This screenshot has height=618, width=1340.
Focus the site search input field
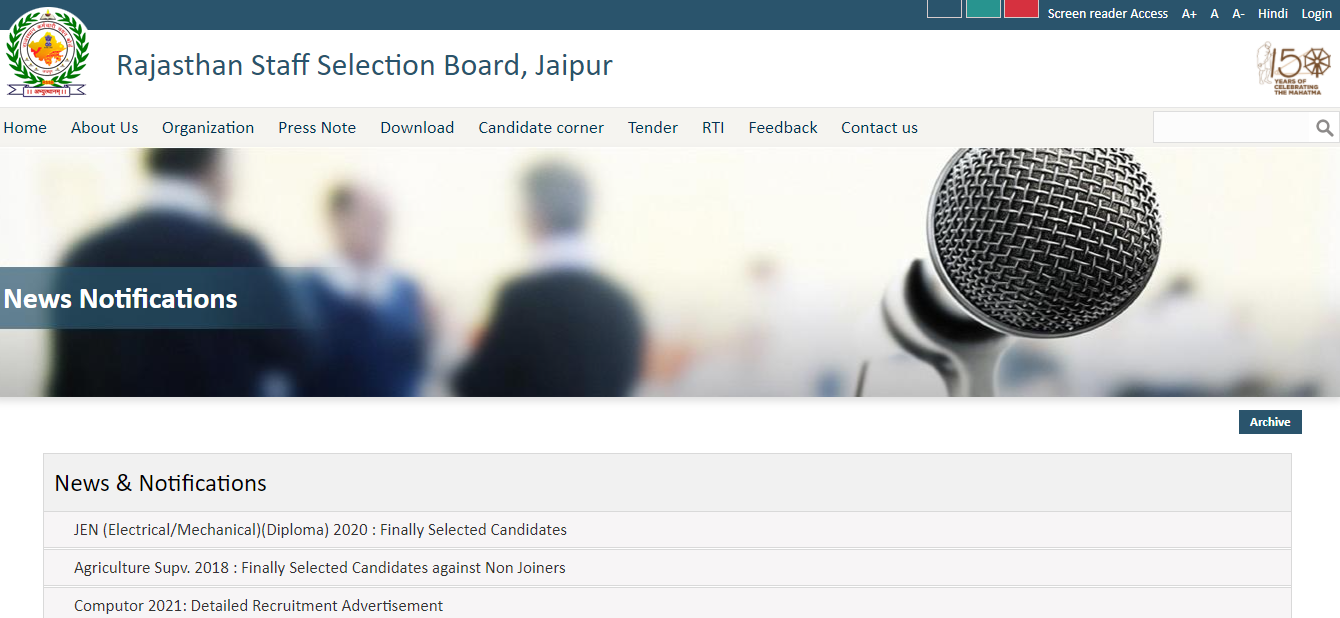1233,128
